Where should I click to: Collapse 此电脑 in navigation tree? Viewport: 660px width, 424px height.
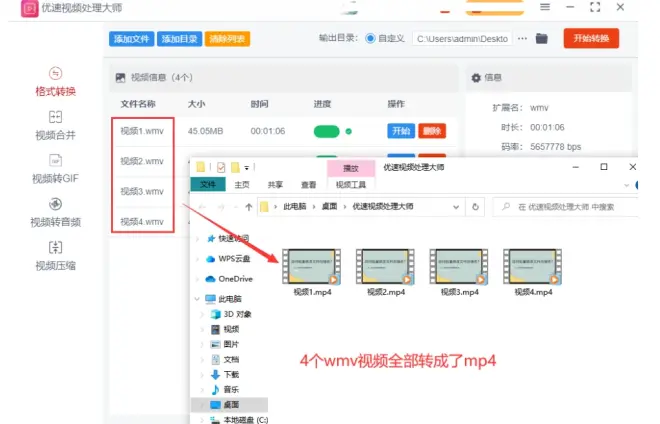(x=197, y=299)
